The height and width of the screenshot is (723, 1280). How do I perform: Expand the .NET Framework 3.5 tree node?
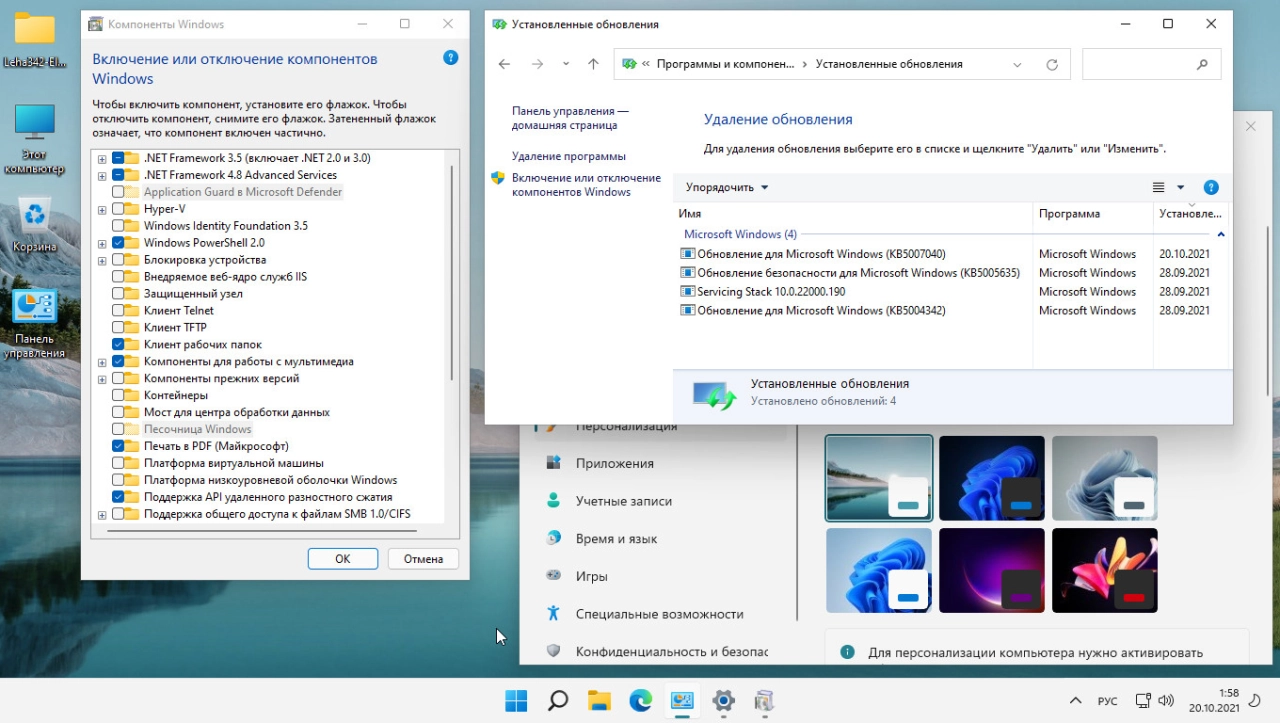[102, 158]
